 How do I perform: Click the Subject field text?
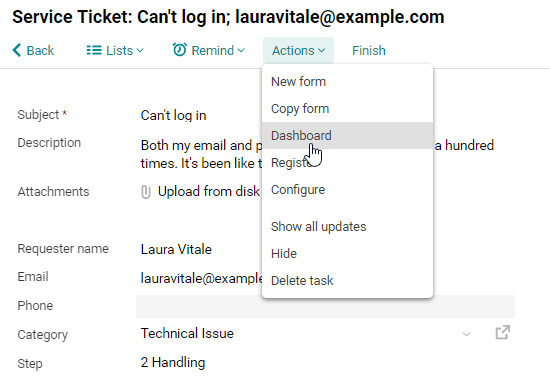tap(173, 115)
